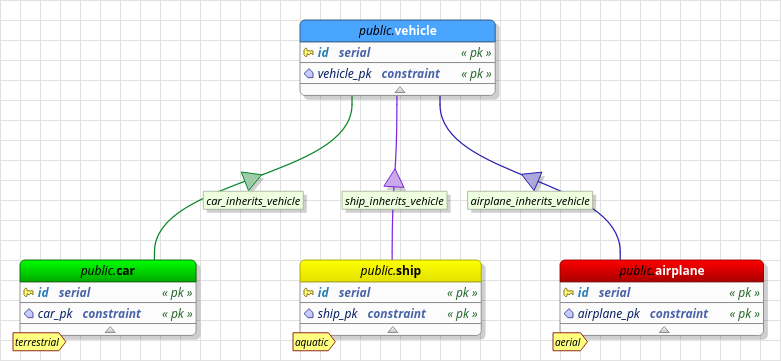This screenshot has height=361, width=781.
Task: Click the key icon in vehicle table
Action: 308,53
